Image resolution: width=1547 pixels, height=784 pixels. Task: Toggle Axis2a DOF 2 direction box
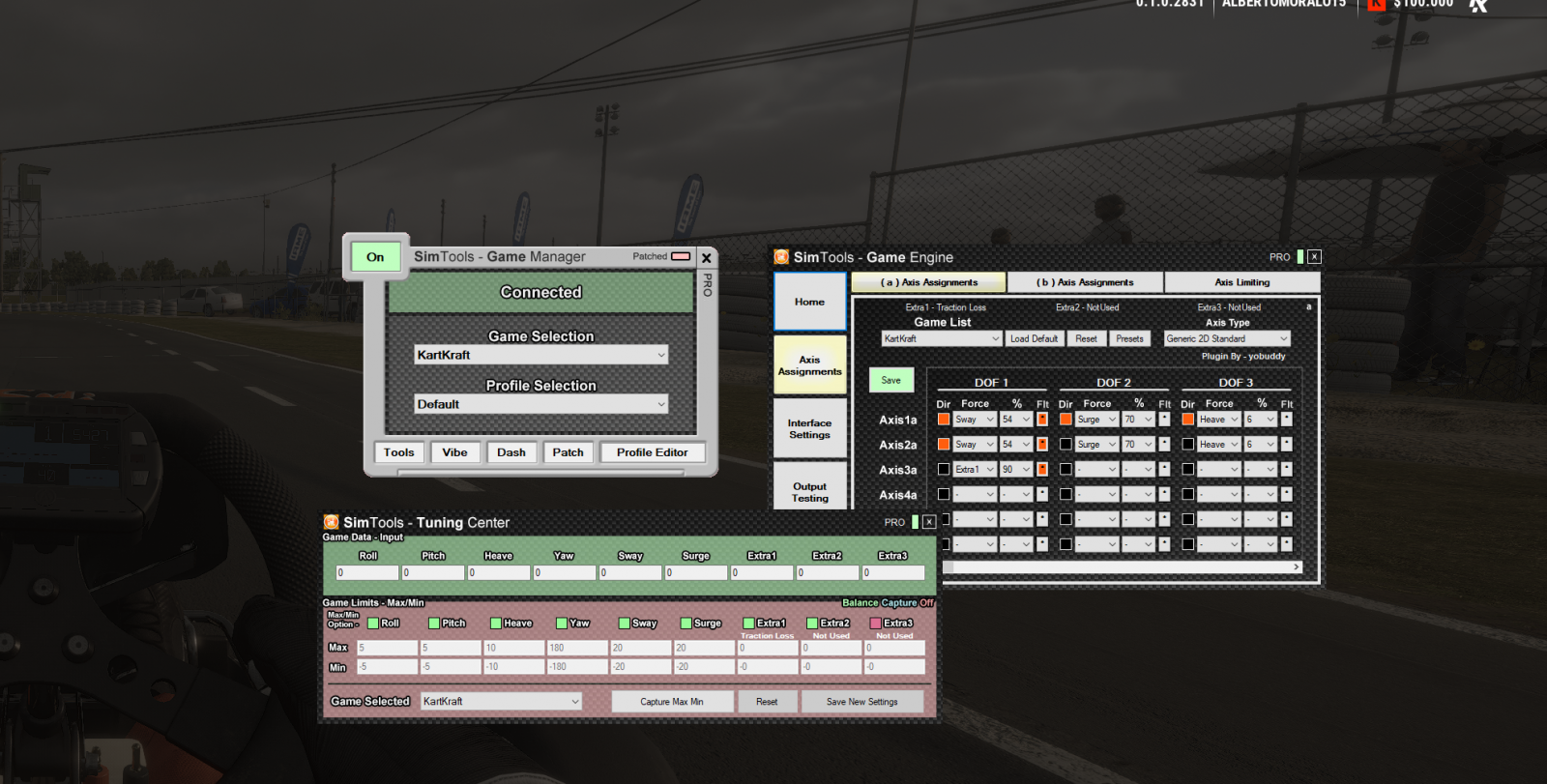tap(1065, 445)
